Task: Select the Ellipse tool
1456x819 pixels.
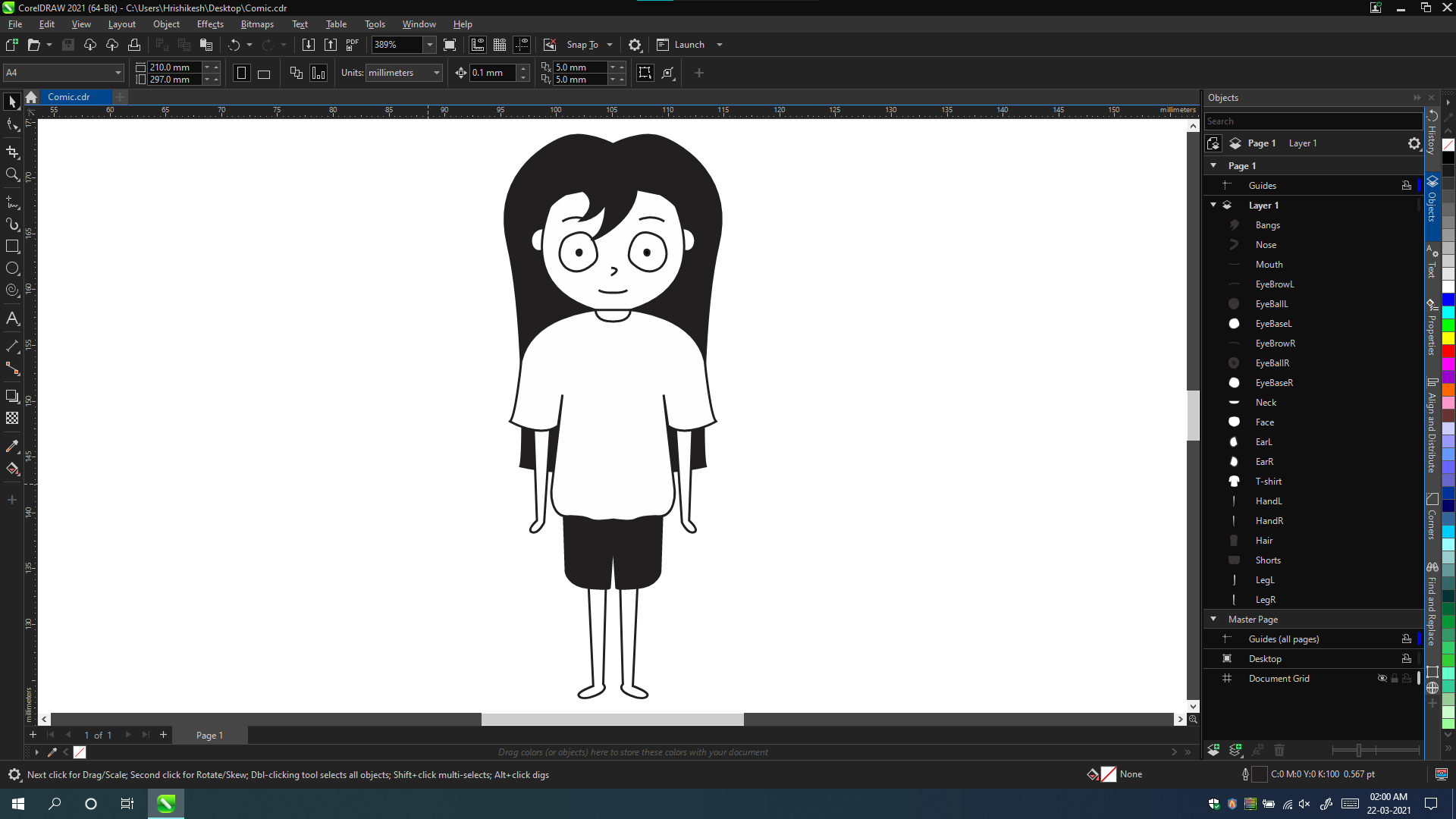Action: coord(12,268)
